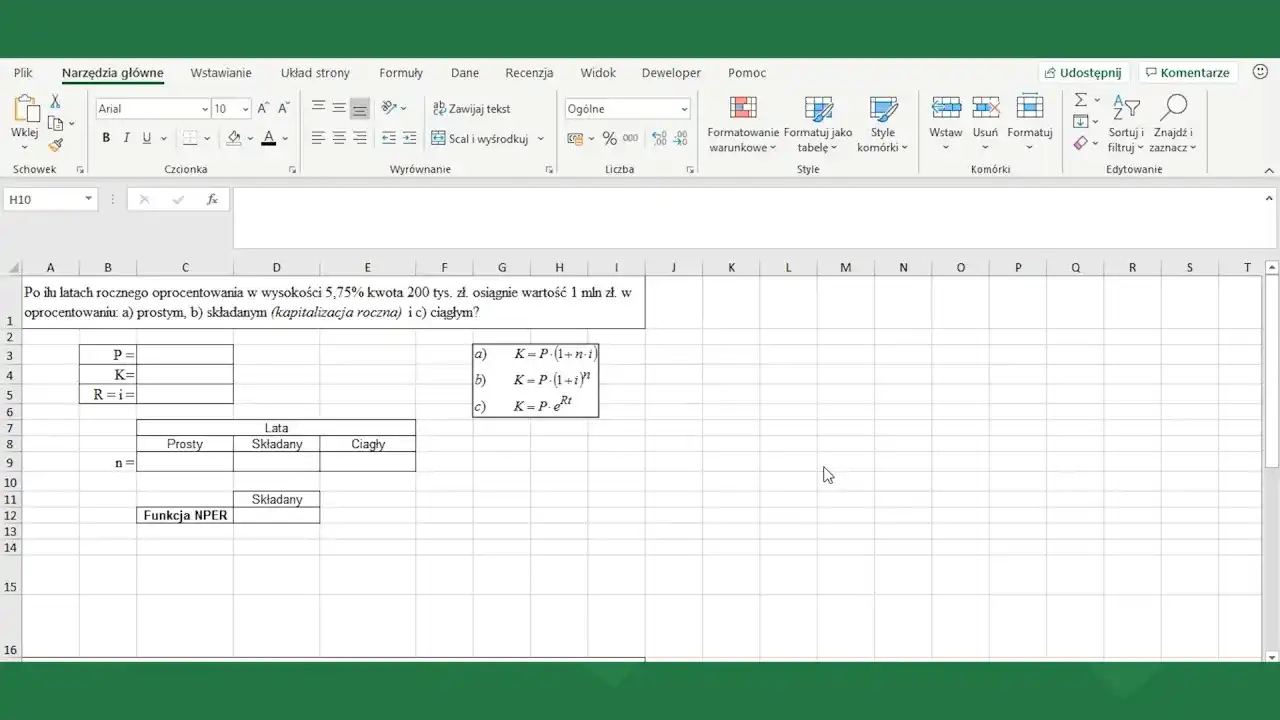Viewport: 1280px width, 720px height.
Task: Decrease indent in Wyrównanie group
Action: point(389,139)
